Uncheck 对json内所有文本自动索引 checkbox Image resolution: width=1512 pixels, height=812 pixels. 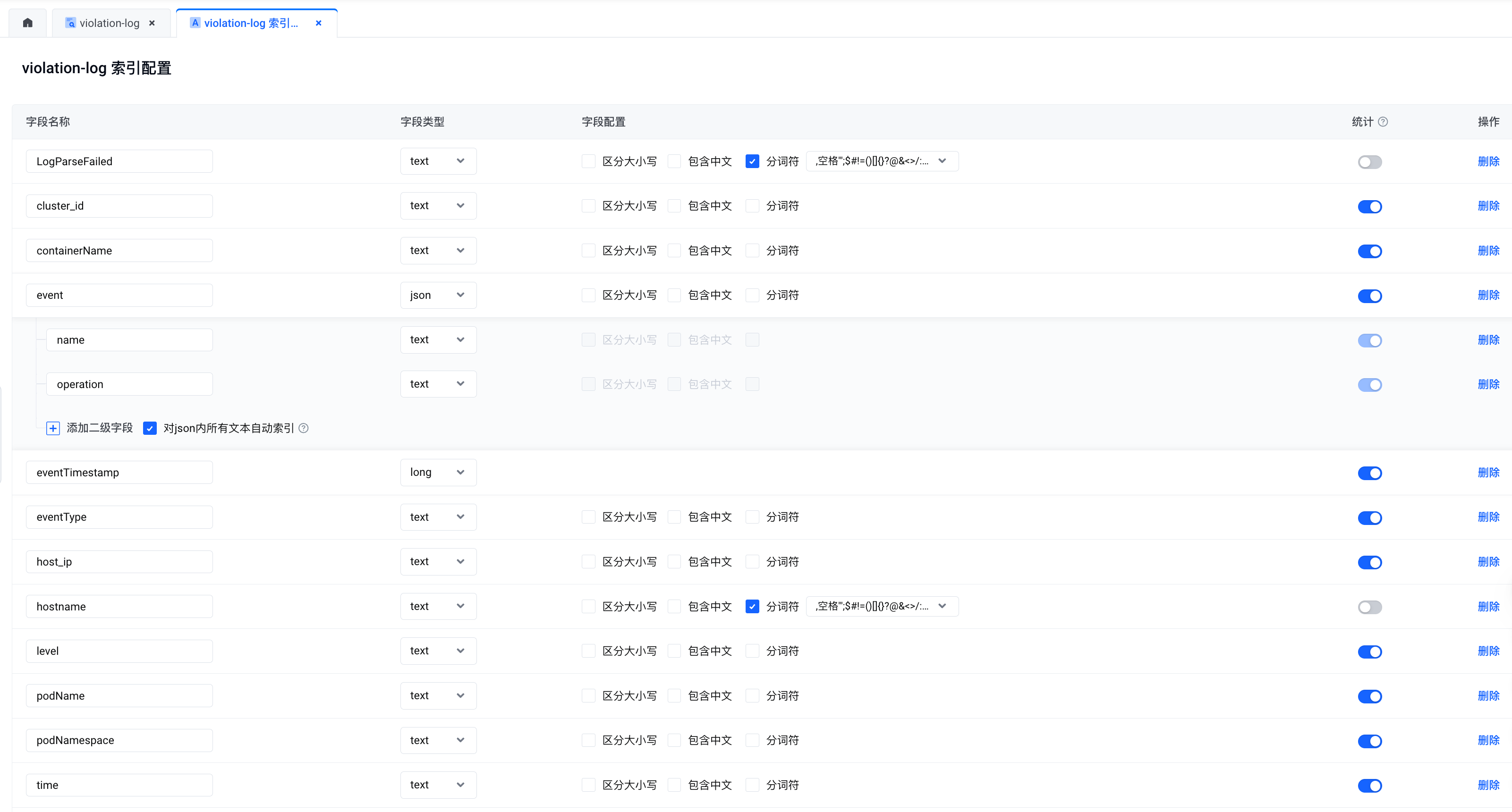(150, 428)
